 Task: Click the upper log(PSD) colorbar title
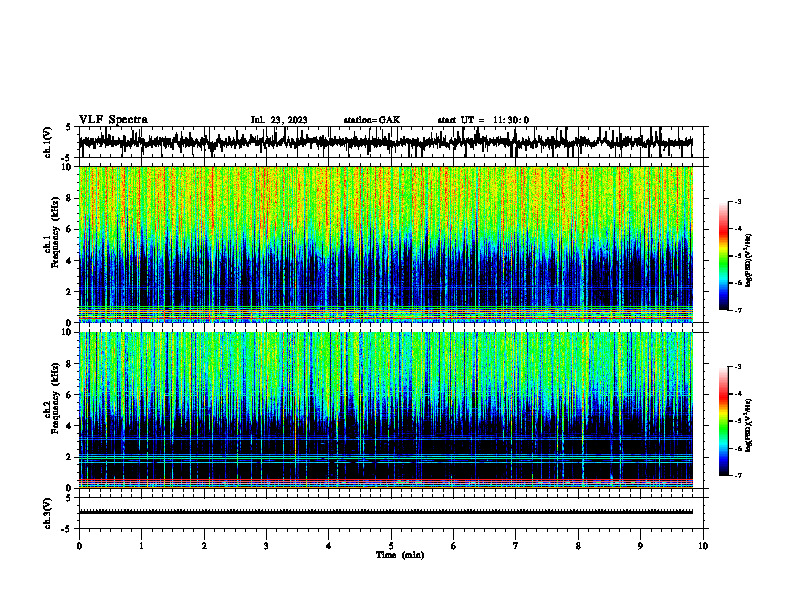coord(749,260)
